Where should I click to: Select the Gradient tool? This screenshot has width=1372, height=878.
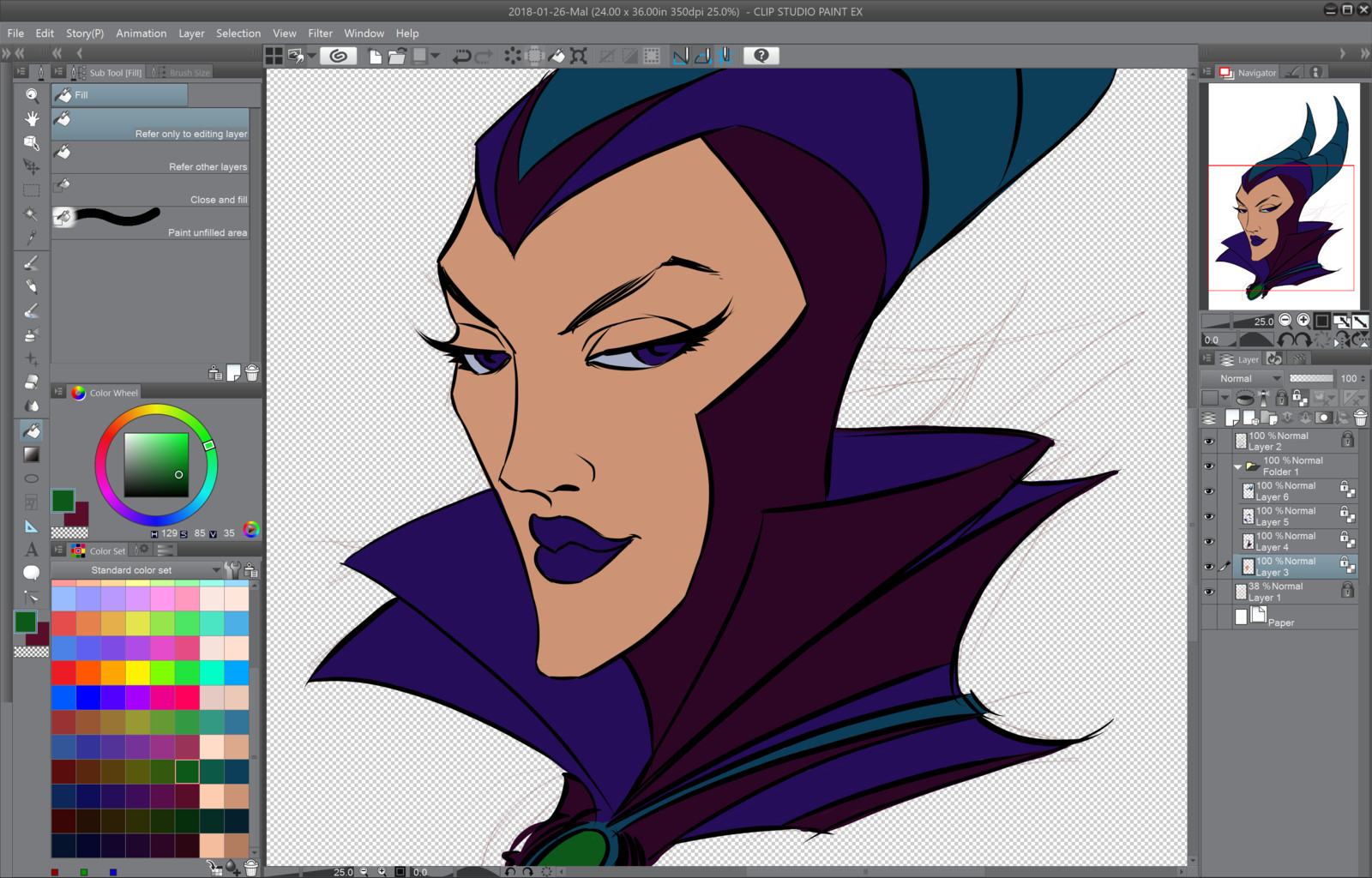[x=32, y=454]
